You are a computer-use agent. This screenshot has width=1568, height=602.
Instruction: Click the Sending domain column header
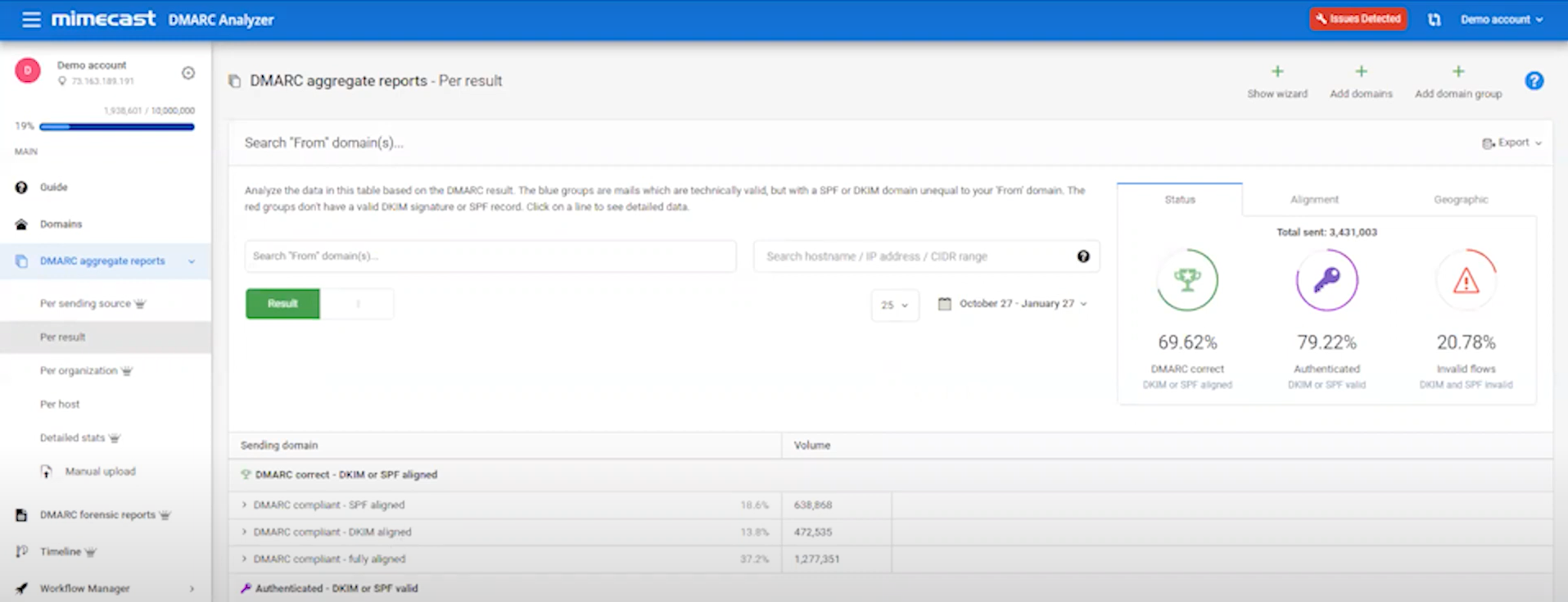(279, 446)
